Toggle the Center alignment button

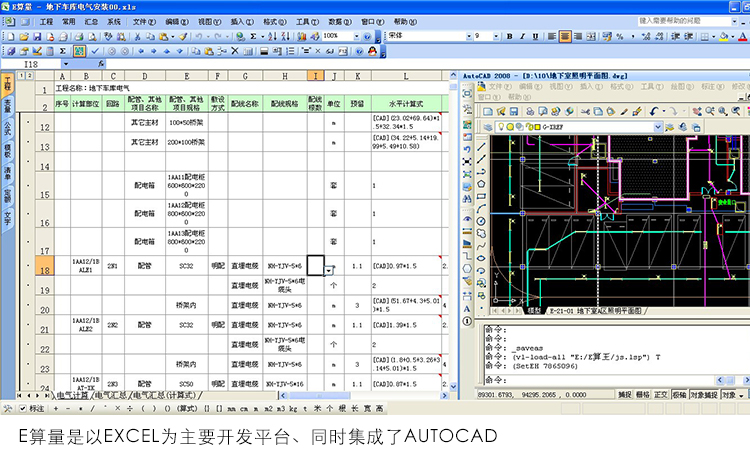point(565,36)
